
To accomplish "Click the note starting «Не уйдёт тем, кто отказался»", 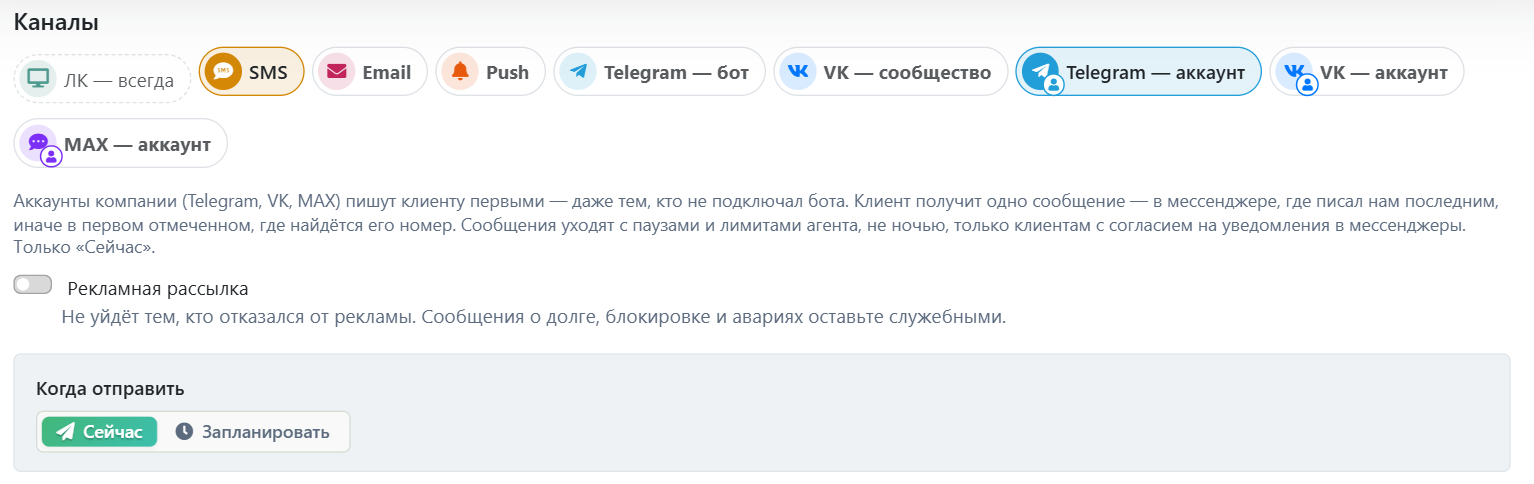I will (x=533, y=318).
